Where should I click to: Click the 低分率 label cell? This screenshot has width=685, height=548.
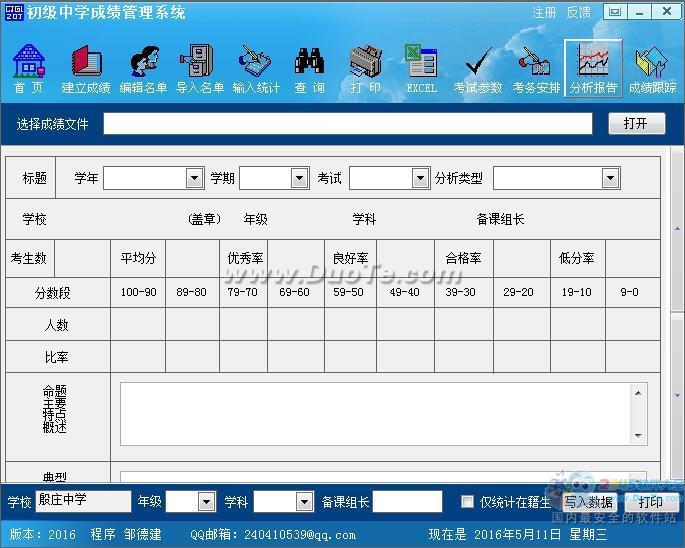click(577, 258)
